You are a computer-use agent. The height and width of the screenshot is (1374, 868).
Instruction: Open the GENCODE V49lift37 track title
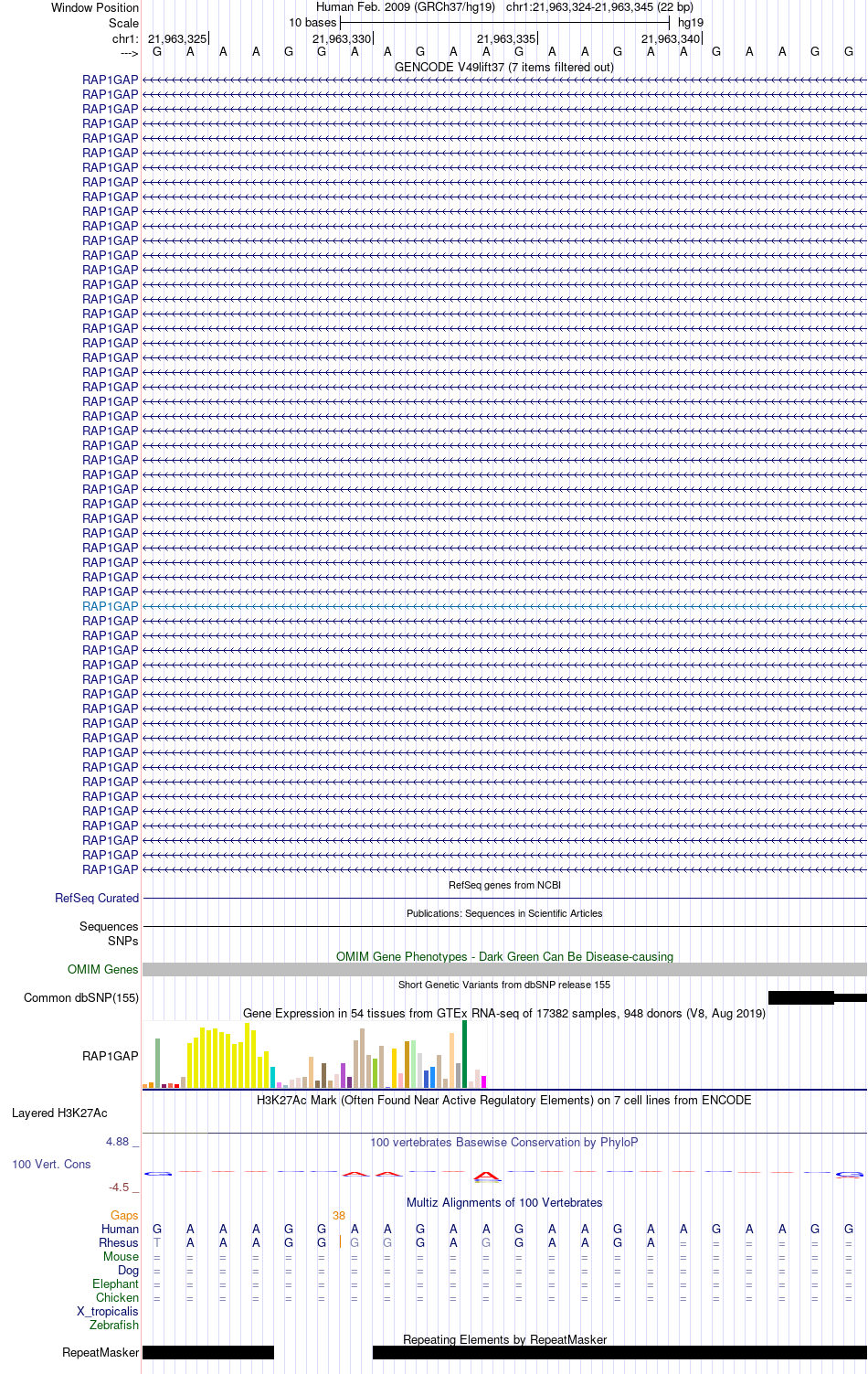coord(504,67)
